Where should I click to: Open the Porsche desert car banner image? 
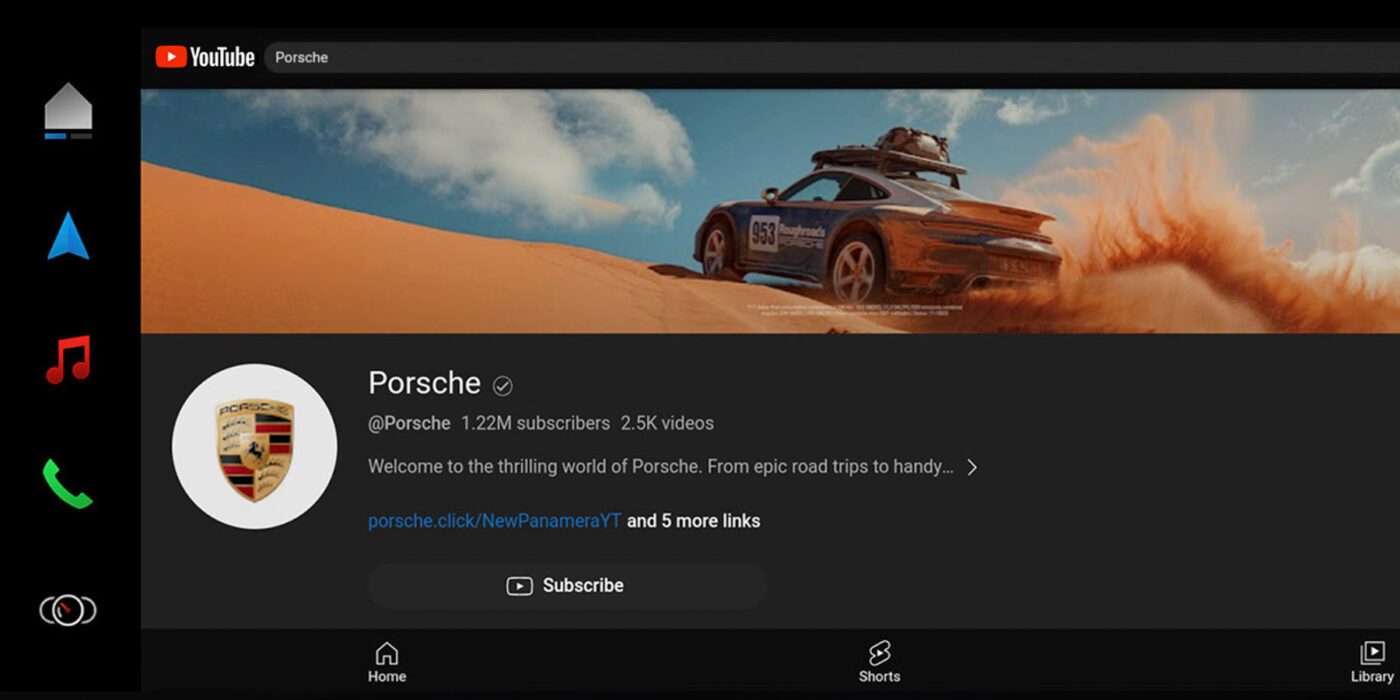point(770,211)
